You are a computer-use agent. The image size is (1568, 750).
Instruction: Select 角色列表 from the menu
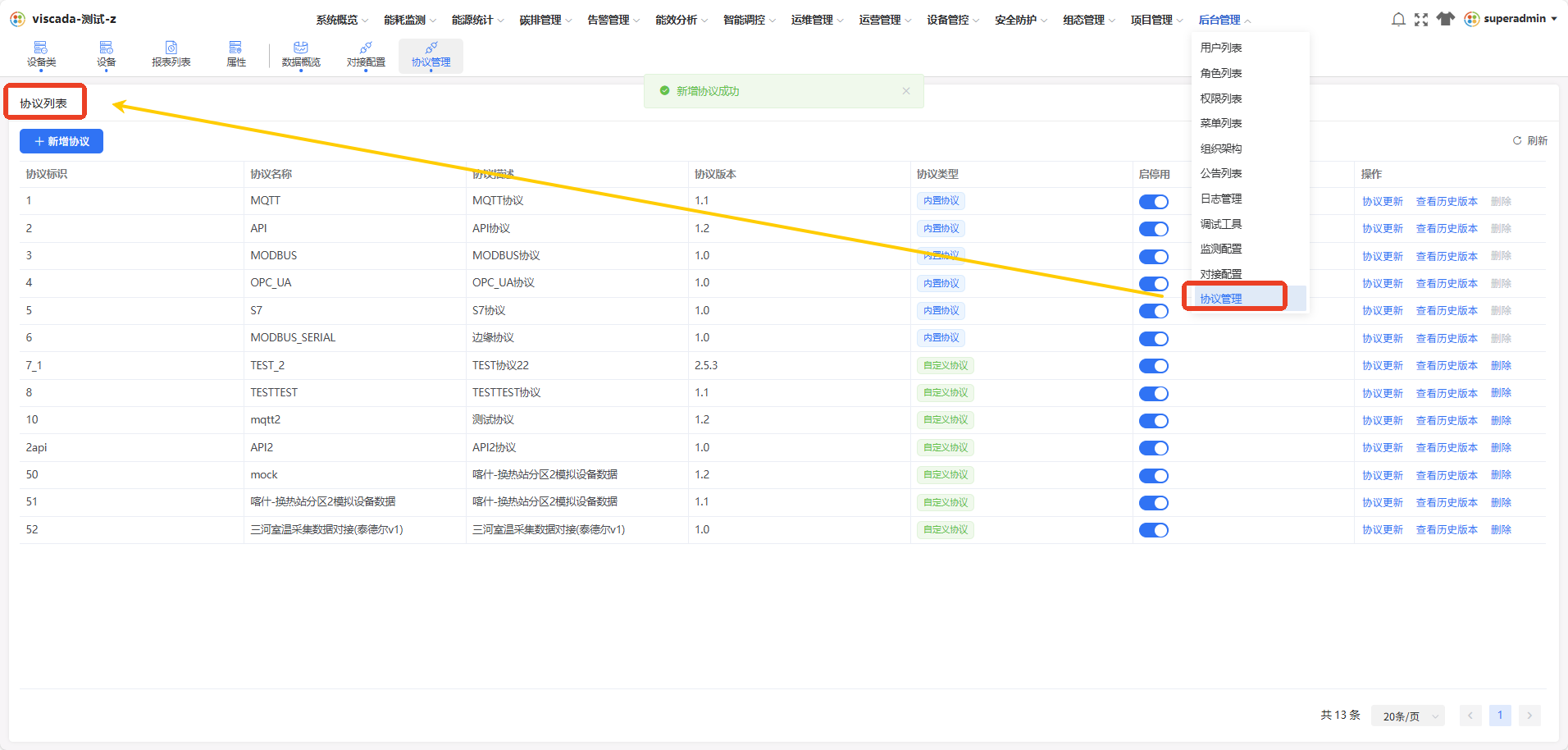coord(1221,73)
